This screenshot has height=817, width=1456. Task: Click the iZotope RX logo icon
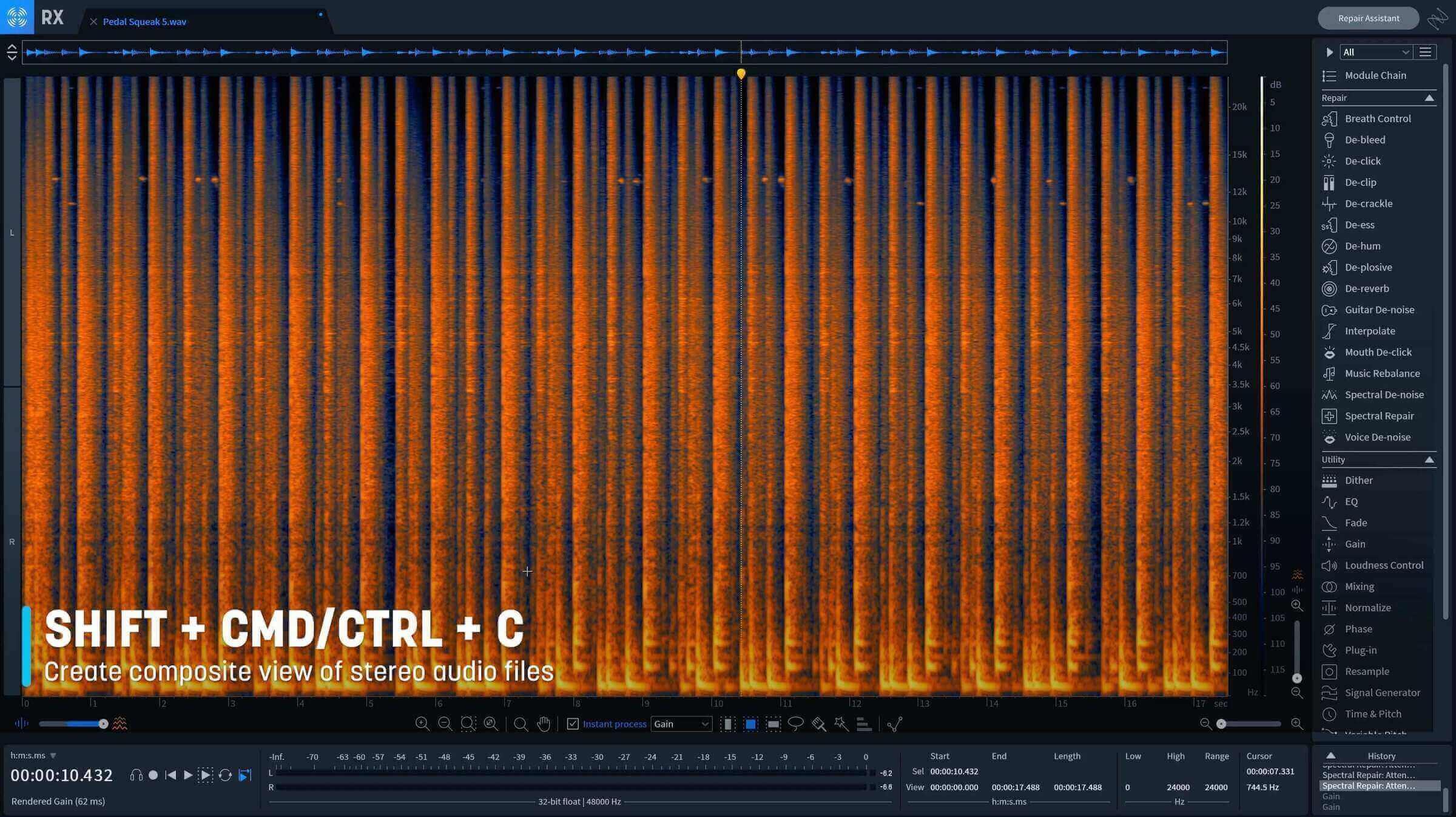(17, 17)
